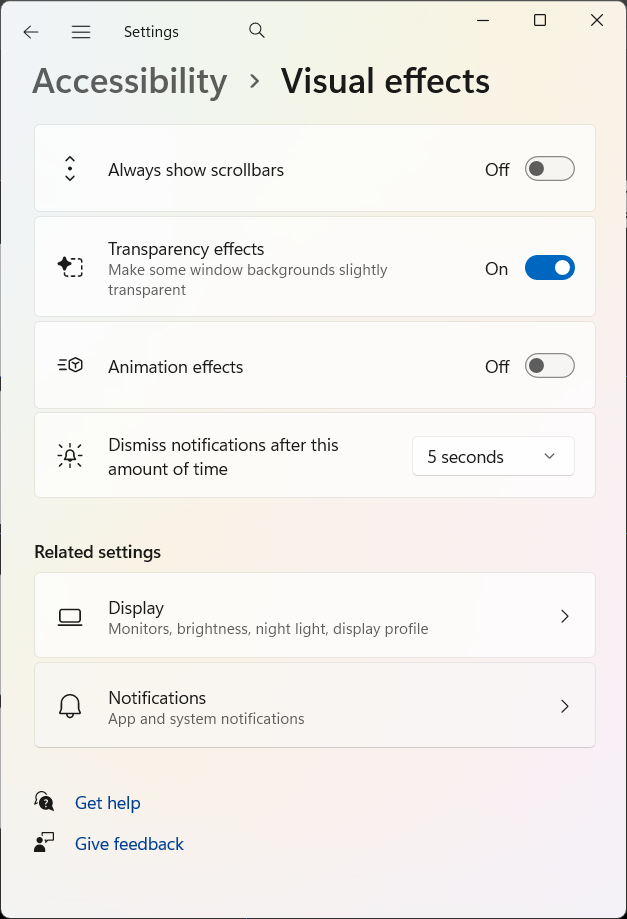Click the Display monitor icon

(70, 617)
